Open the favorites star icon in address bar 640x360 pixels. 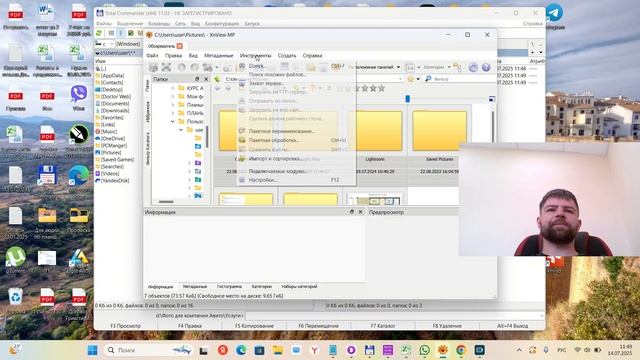click(x=411, y=78)
